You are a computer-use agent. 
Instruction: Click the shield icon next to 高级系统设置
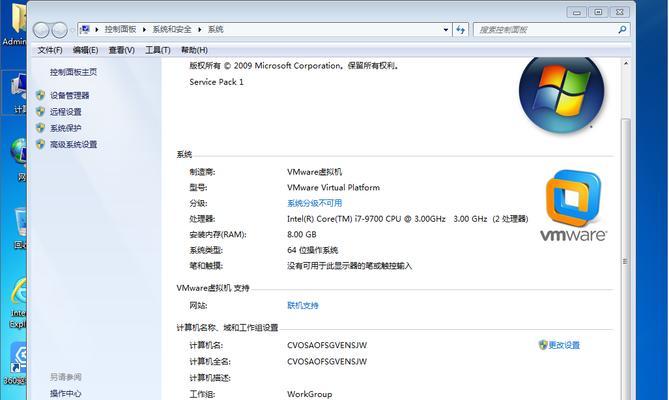point(41,144)
